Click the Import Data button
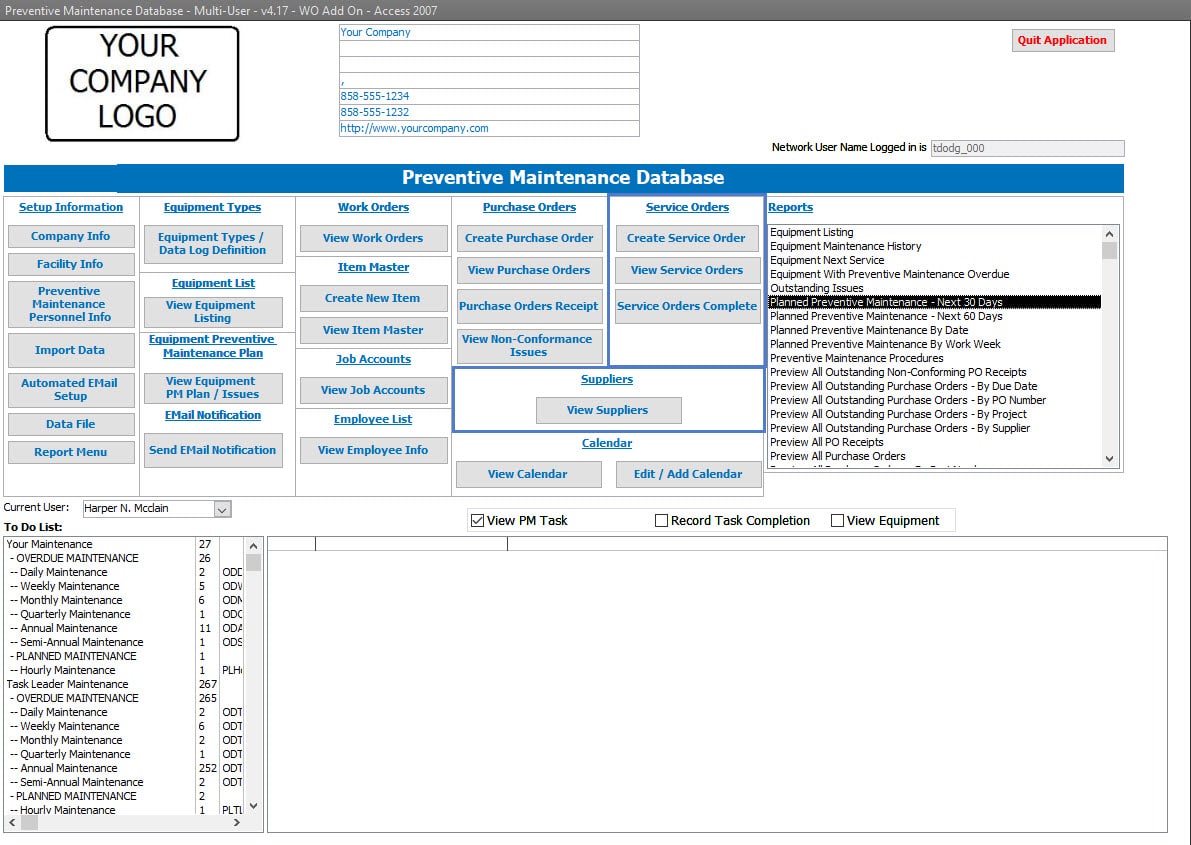The width and height of the screenshot is (1191, 845). click(x=71, y=350)
